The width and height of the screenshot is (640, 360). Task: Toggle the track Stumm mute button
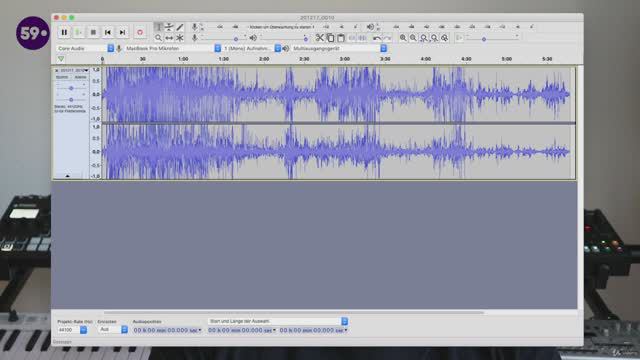coord(62,77)
